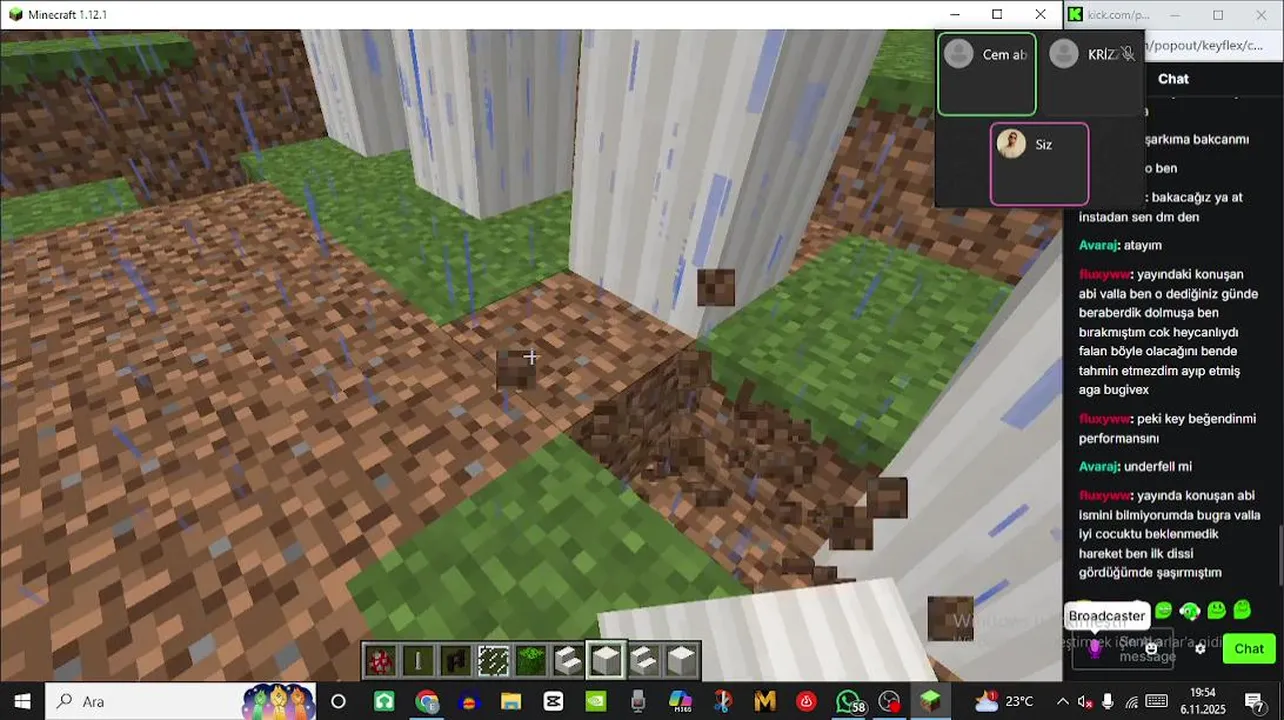Screen dimensions: 1284x720
Task: Click fluxyww username on 'peki key beğendinmi' message
Action: coord(1104,418)
